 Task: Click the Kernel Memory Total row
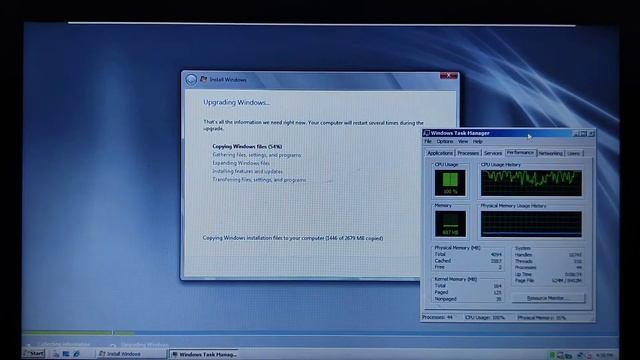pyautogui.click(x=468, y=286)
